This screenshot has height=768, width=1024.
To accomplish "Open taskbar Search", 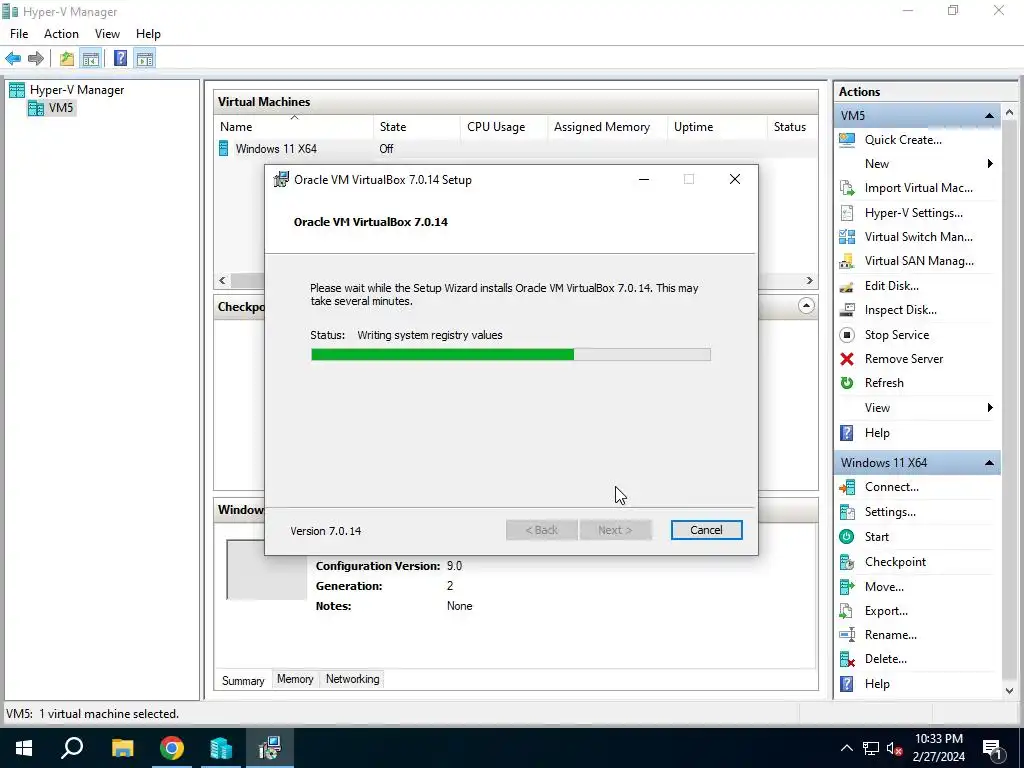I will point(72,748).
